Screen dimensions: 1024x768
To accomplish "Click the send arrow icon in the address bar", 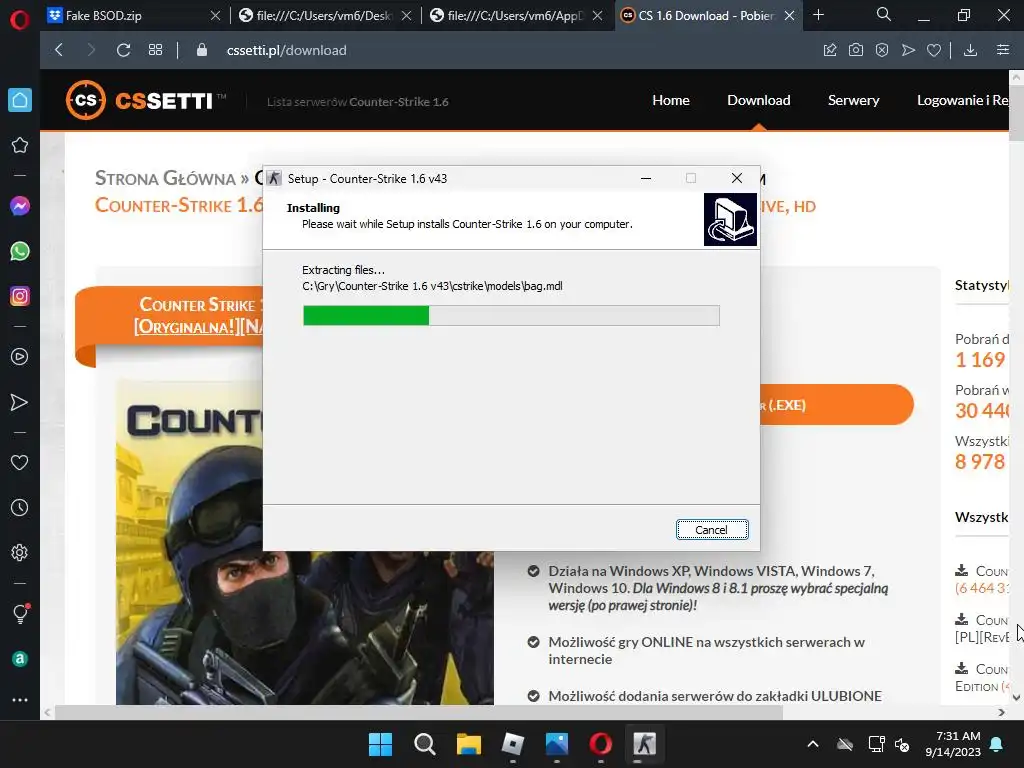I will click(x=908, y=50).
